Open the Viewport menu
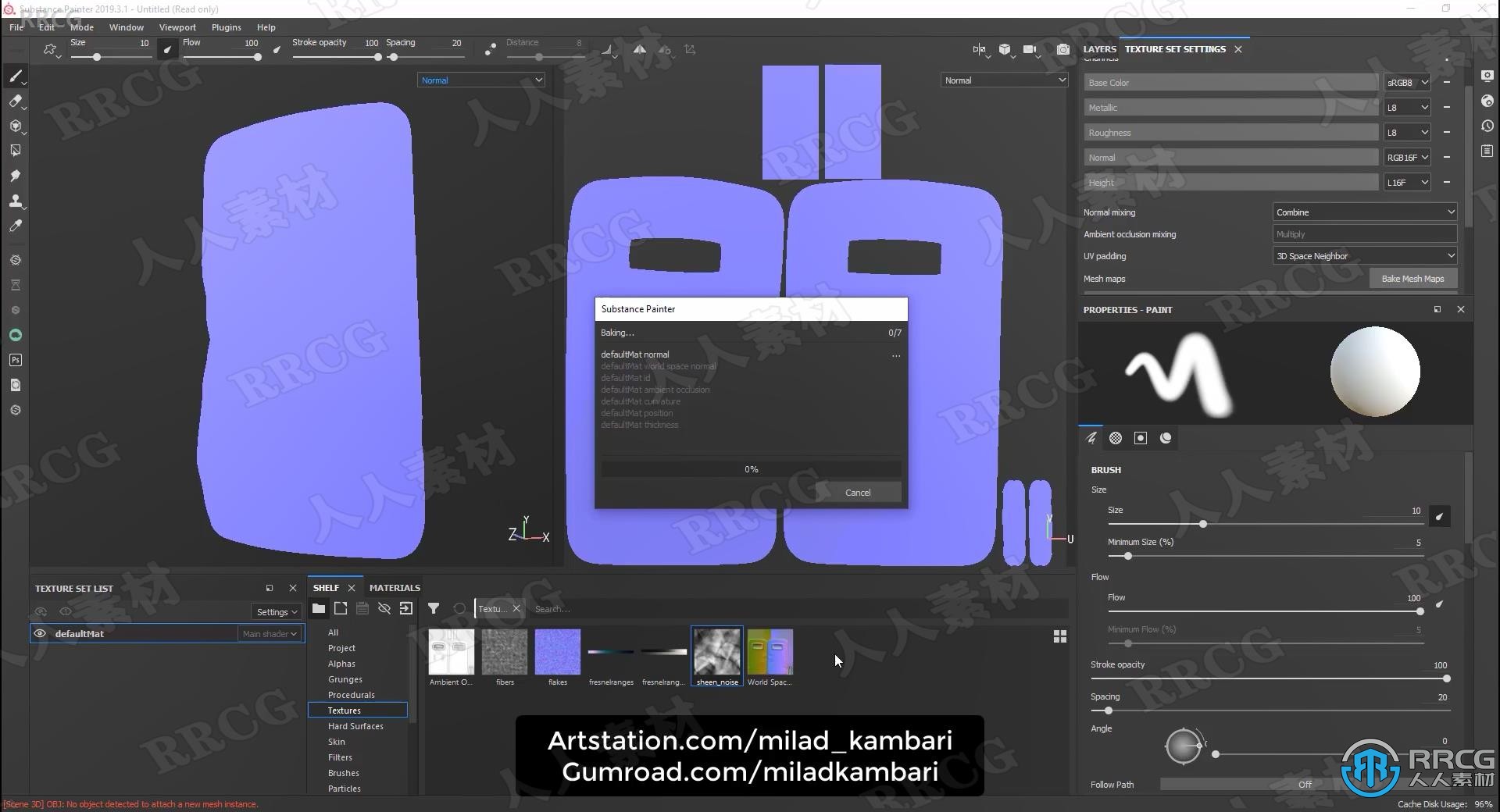 177,27
